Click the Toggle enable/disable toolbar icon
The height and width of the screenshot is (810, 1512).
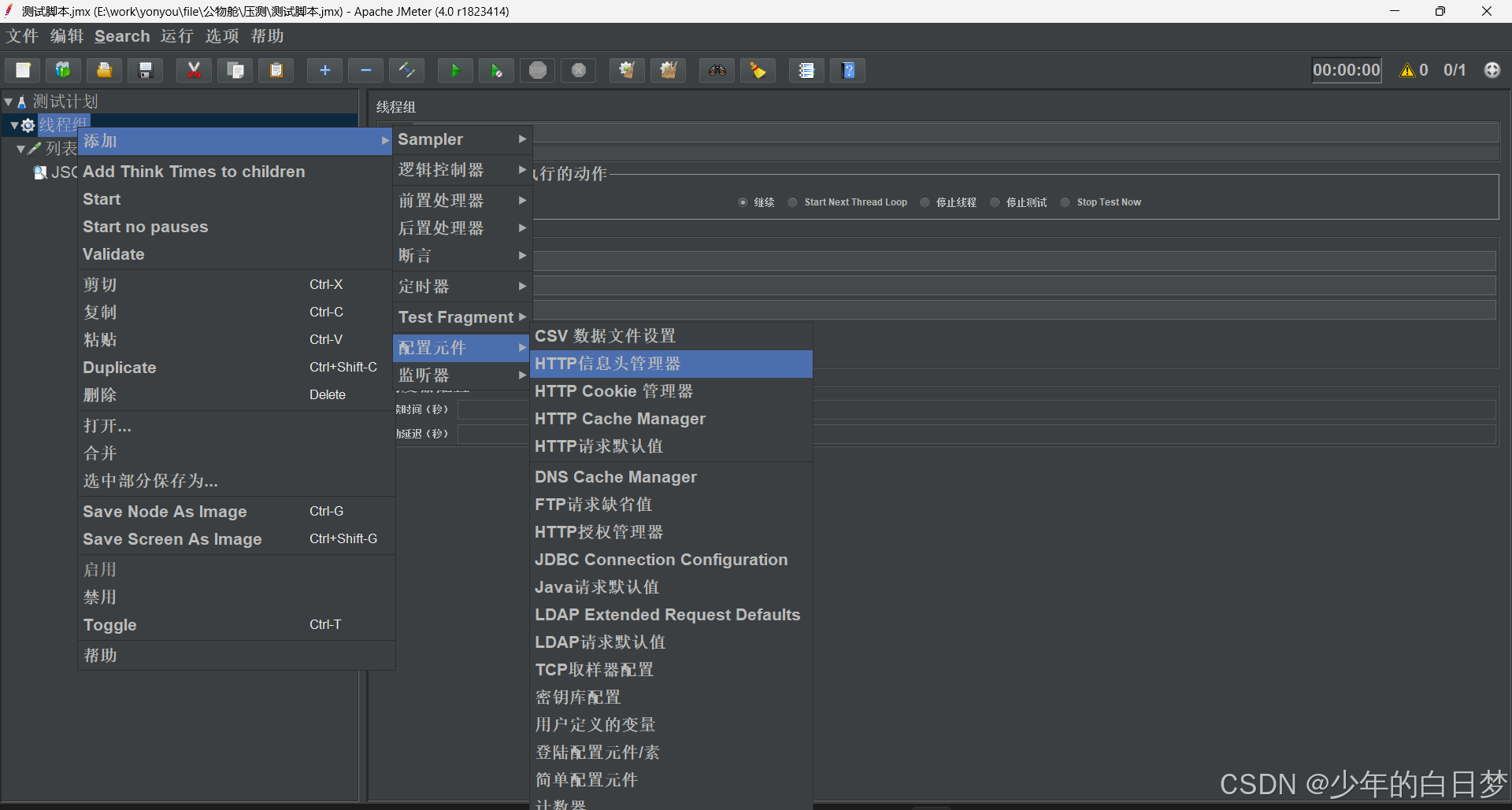[x=407, y=70]
